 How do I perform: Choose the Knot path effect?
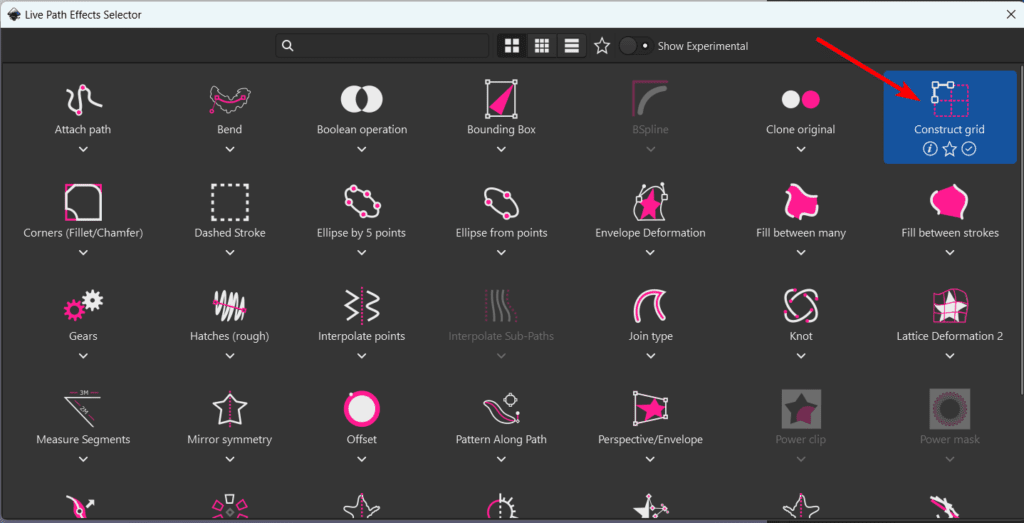click(801, 304)
